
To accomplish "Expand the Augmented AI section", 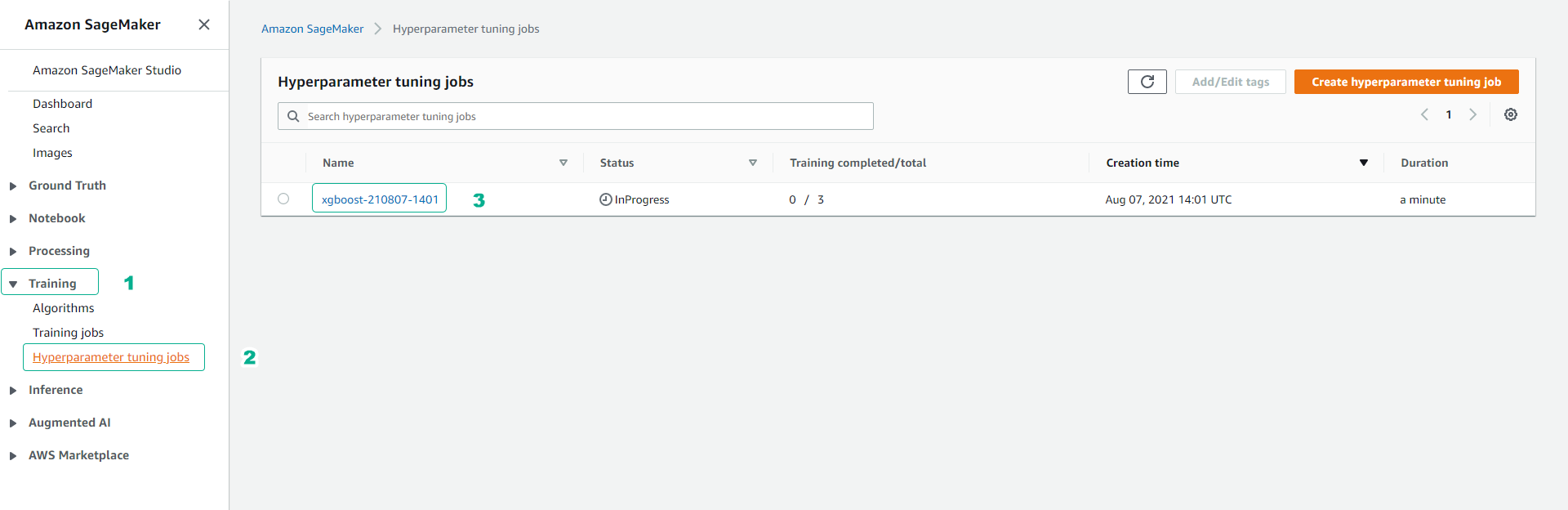I will 13,423.
